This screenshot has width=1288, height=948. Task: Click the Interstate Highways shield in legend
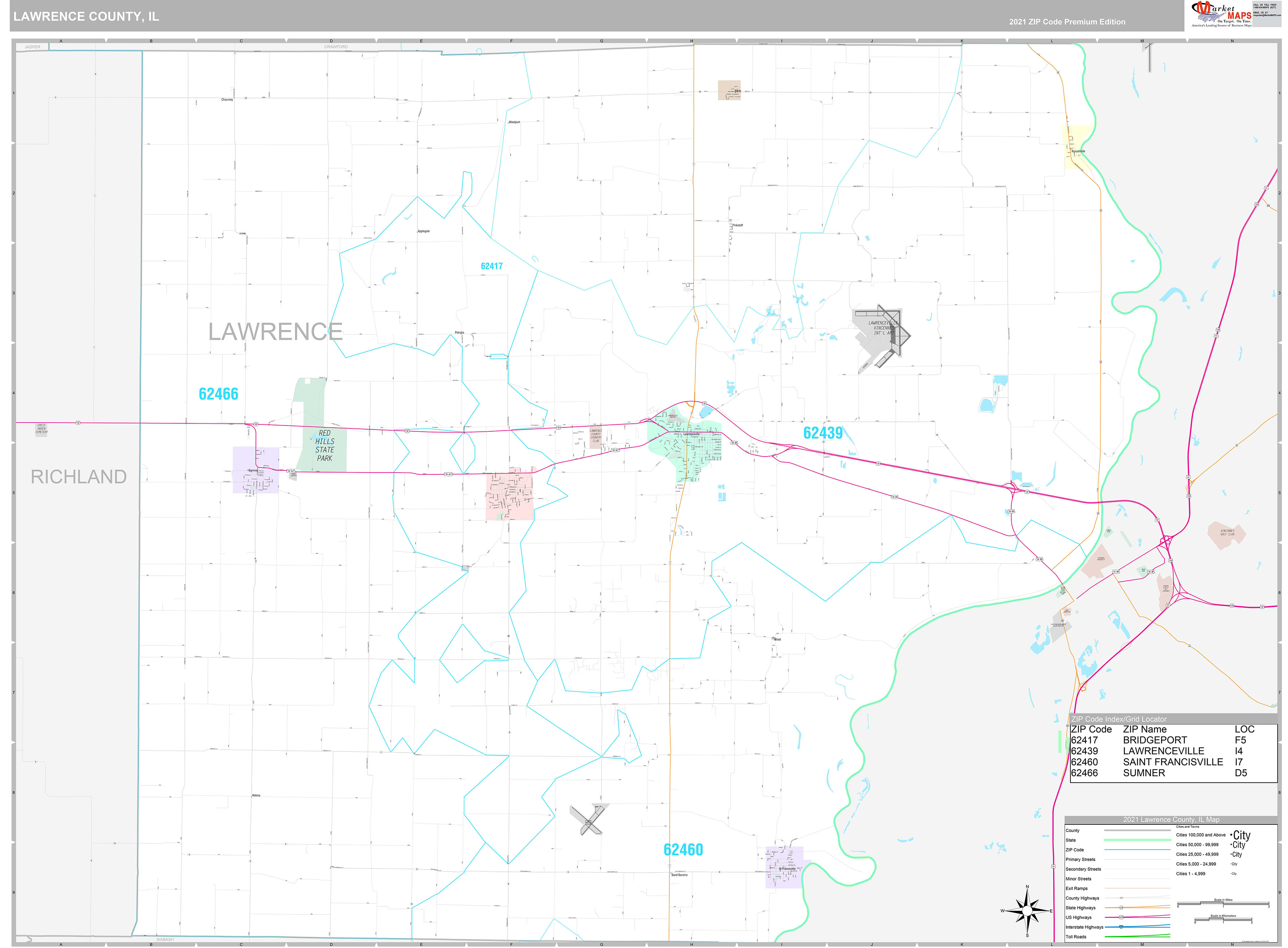coord(1122,927)
